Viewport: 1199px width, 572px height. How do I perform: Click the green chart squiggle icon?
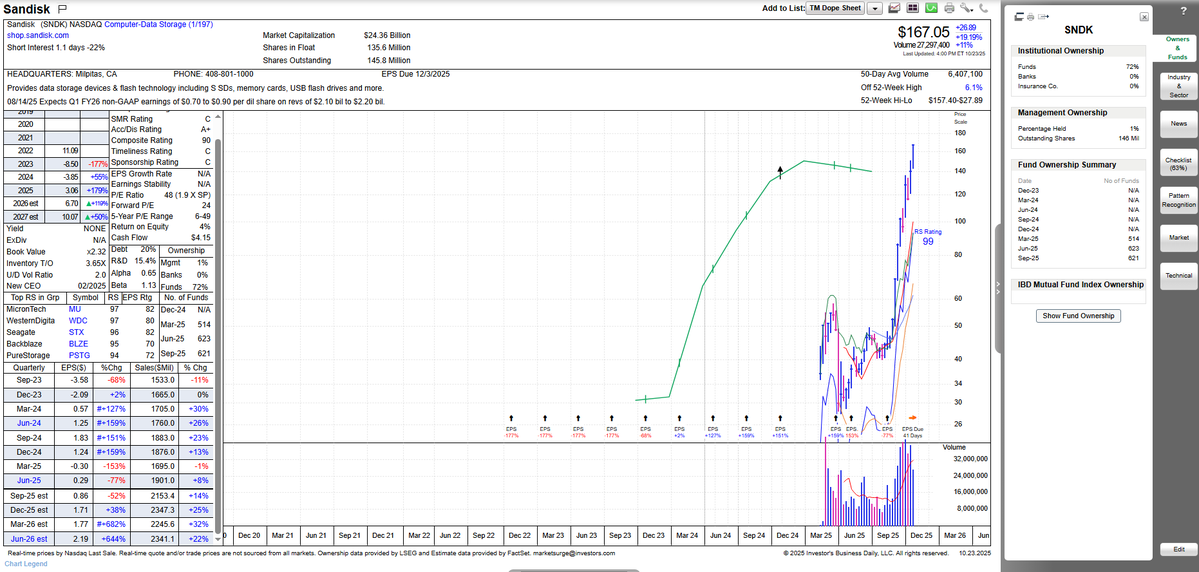click(x=931, y=8)
